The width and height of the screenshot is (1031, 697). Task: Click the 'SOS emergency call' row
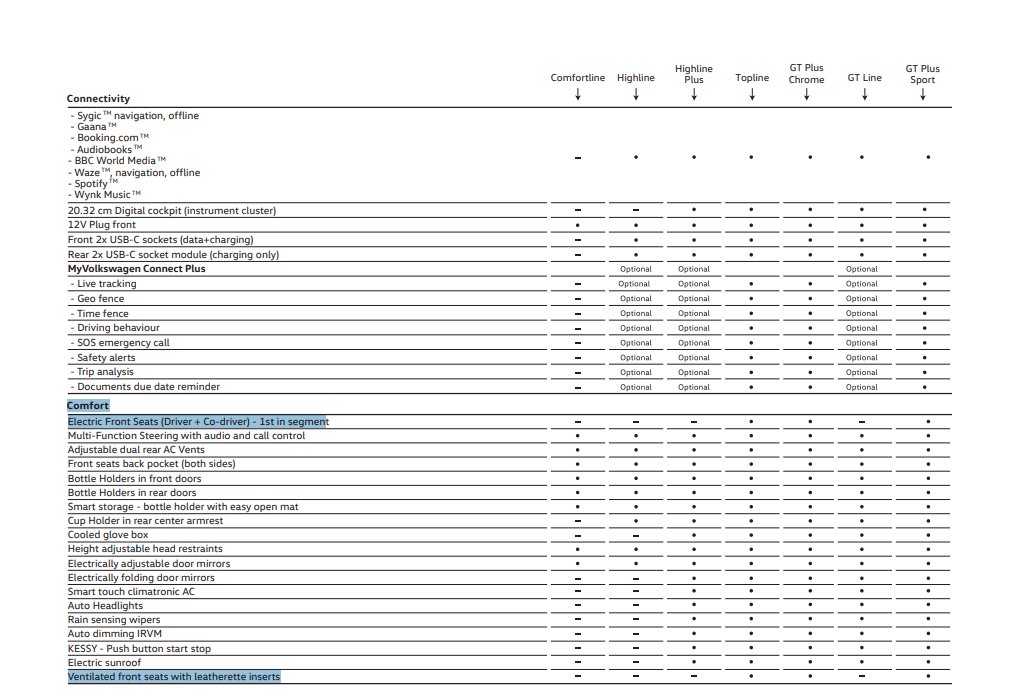coord(120,343)
